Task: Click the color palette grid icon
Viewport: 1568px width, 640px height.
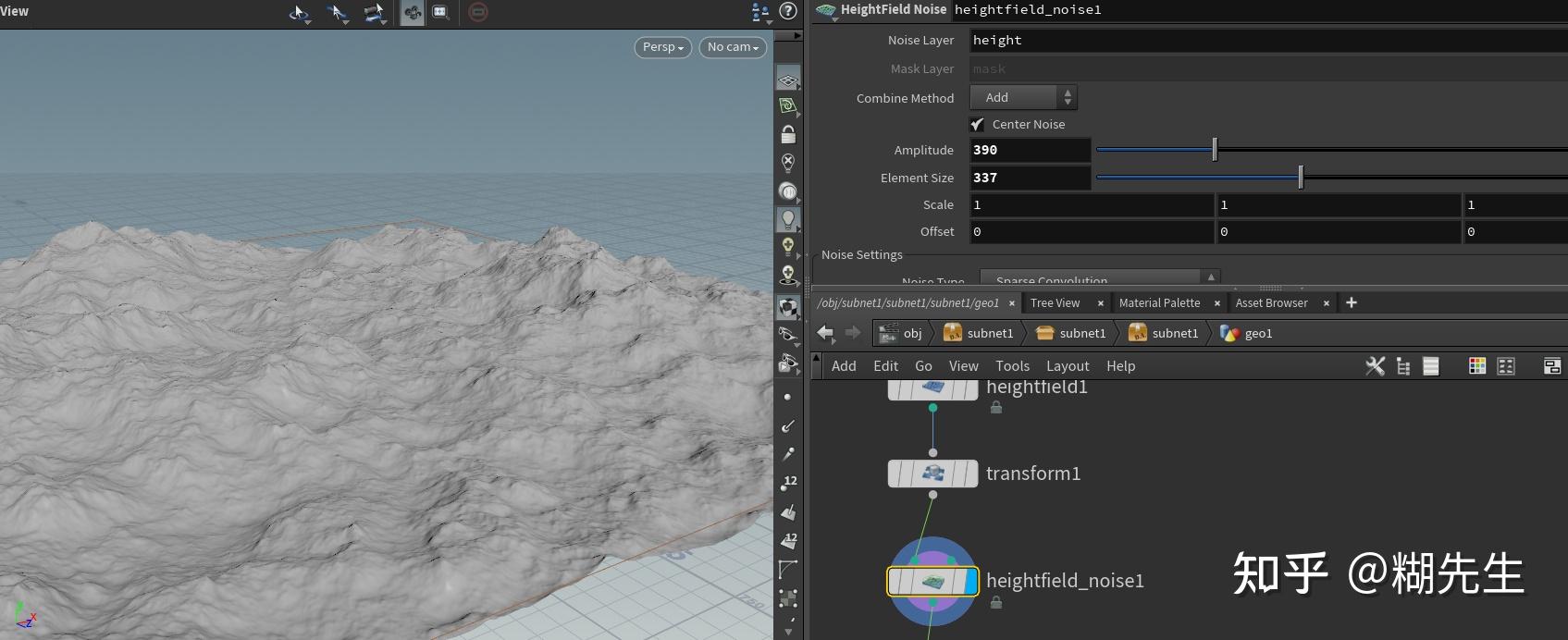Action: (1477, 366)
